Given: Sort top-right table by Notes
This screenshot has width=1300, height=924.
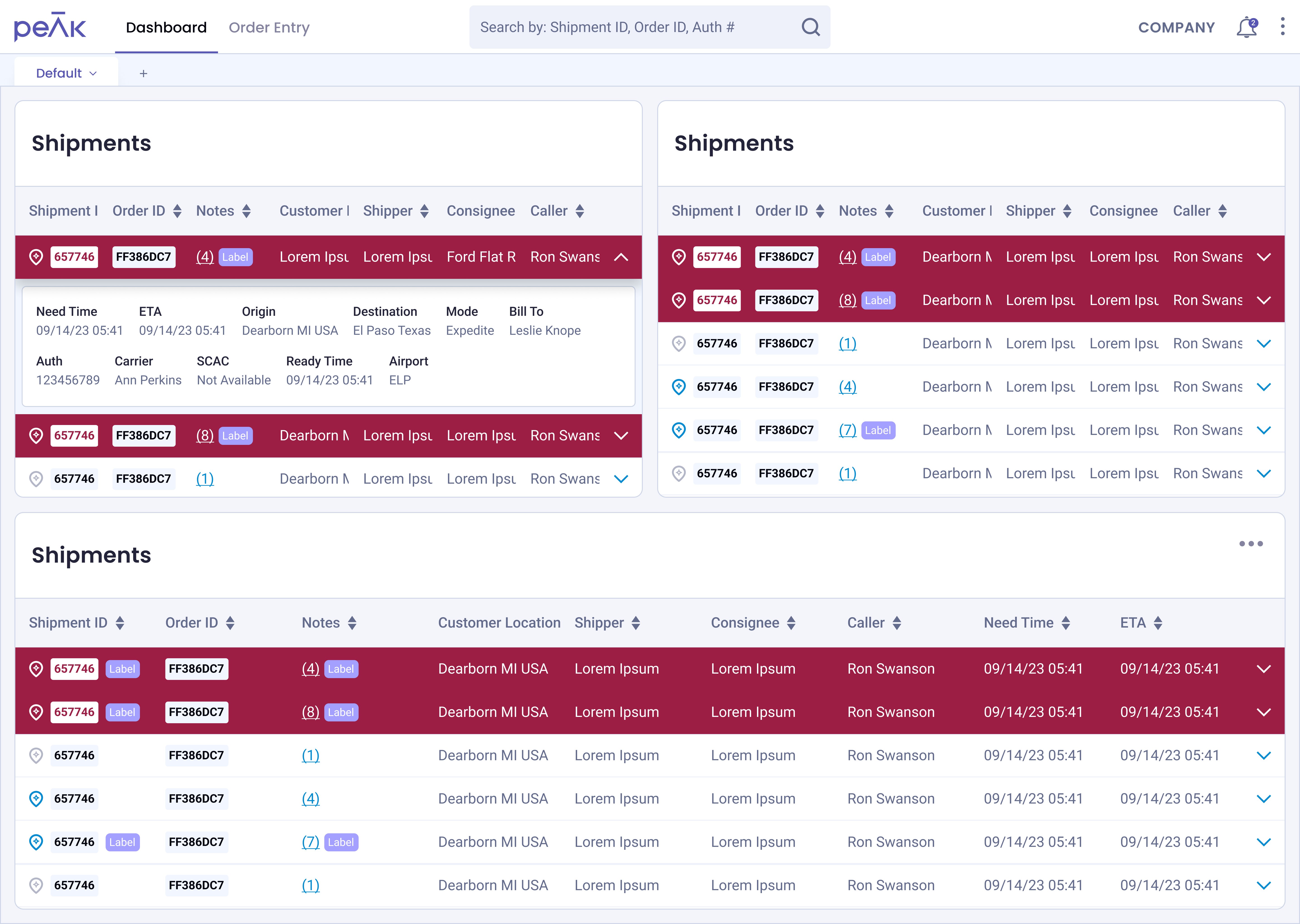Looking at the screenshot, I should coord(889,211).
